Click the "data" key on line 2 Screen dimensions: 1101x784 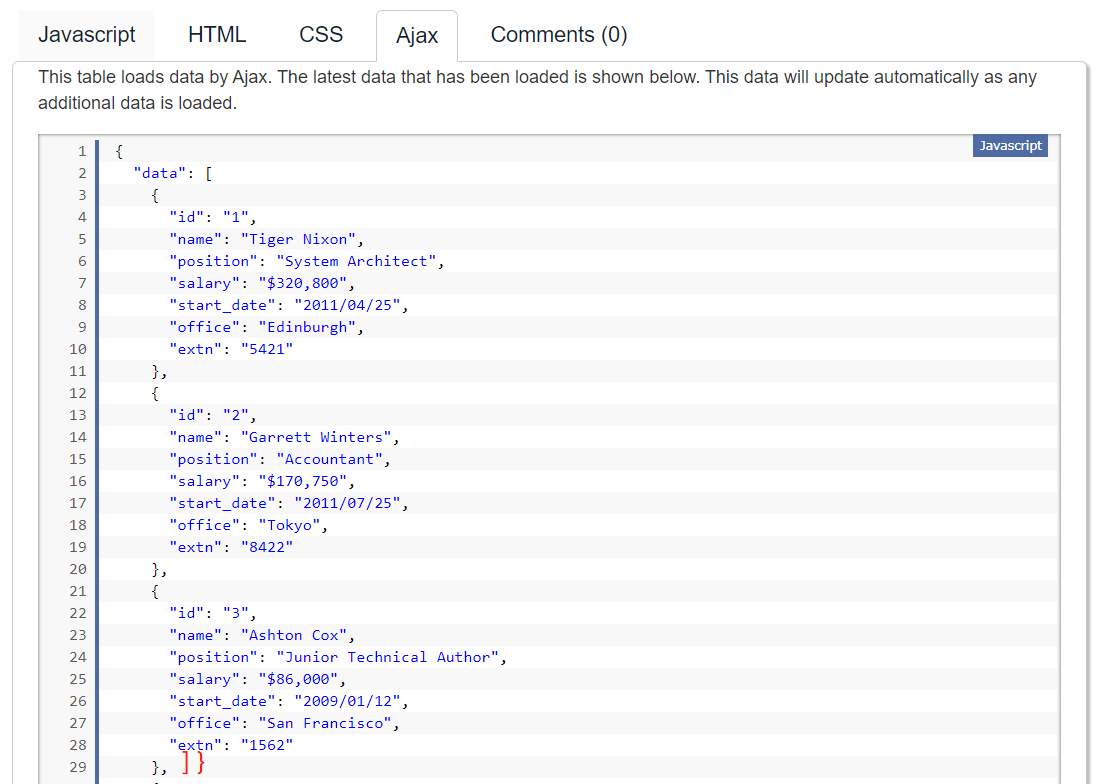click(x=160, y=173)
